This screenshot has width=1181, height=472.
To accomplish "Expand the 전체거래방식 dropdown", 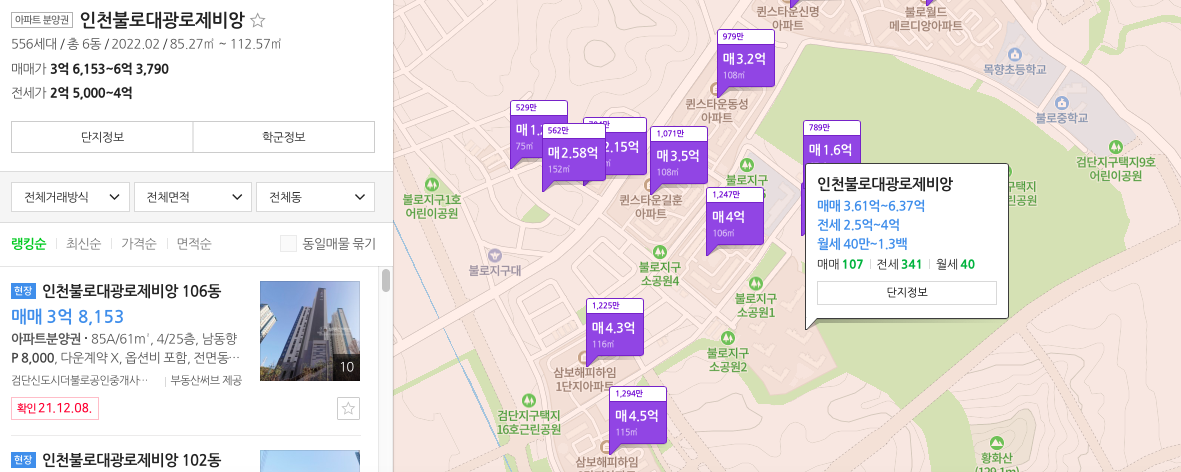I will click(70, 197).
